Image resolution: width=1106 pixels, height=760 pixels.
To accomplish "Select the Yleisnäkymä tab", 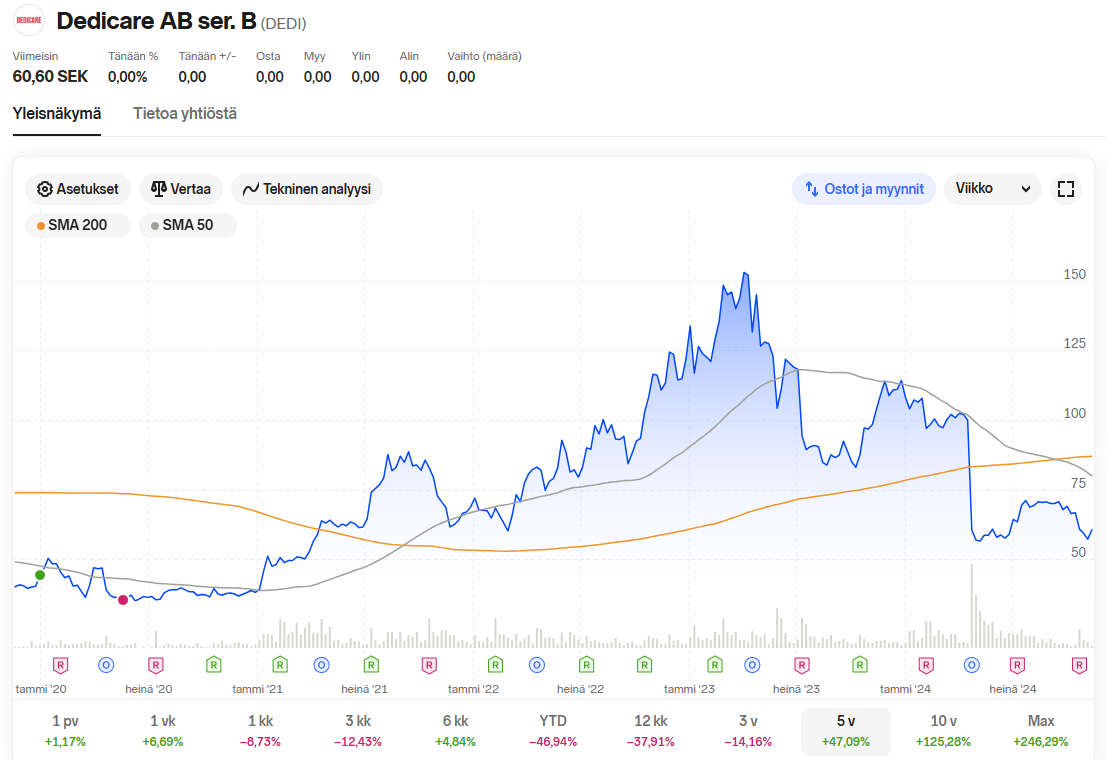I will (x=56, y=114).
